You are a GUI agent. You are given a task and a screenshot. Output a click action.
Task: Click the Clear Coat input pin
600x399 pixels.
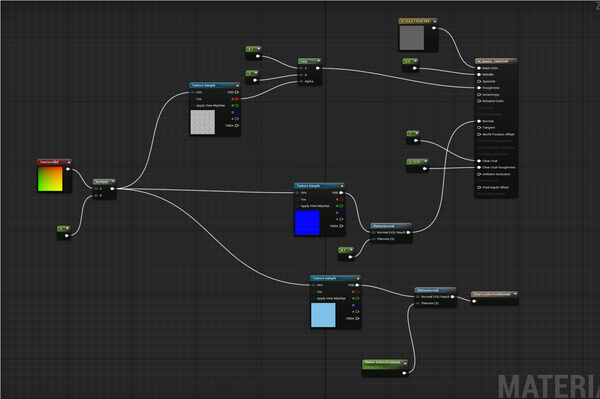pos(479,161)
